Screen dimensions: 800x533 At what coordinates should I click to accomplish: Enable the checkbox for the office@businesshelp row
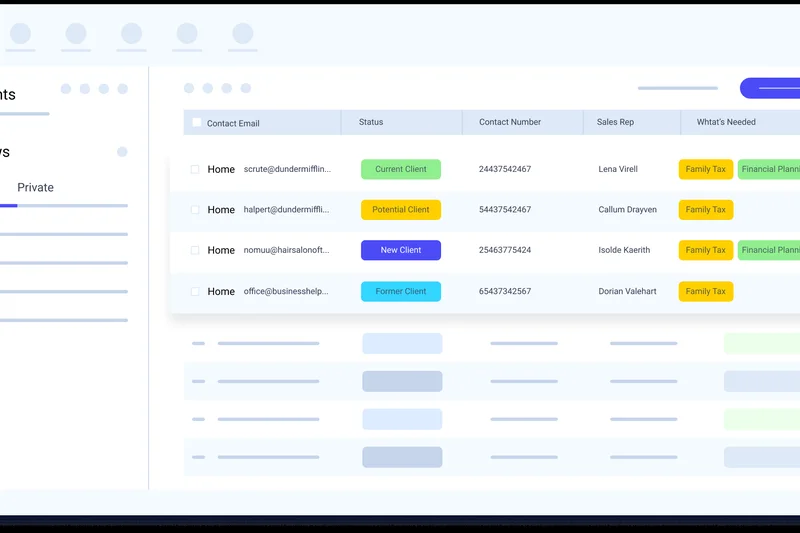tap(195, 292)
